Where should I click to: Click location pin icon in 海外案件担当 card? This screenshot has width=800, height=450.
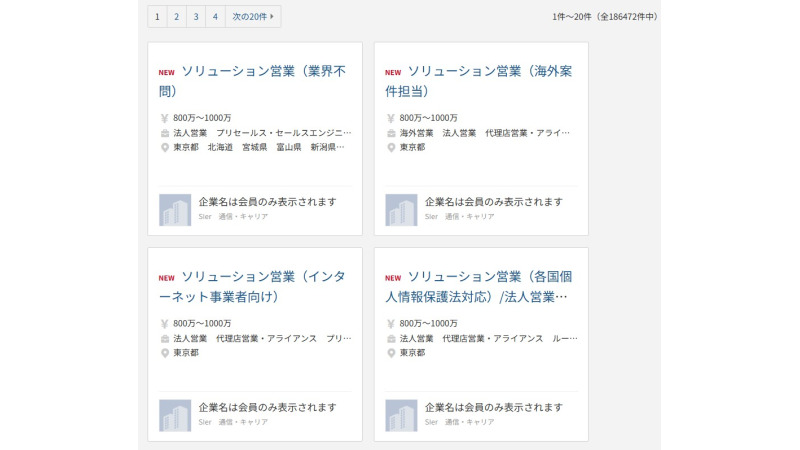click(391, 147)
